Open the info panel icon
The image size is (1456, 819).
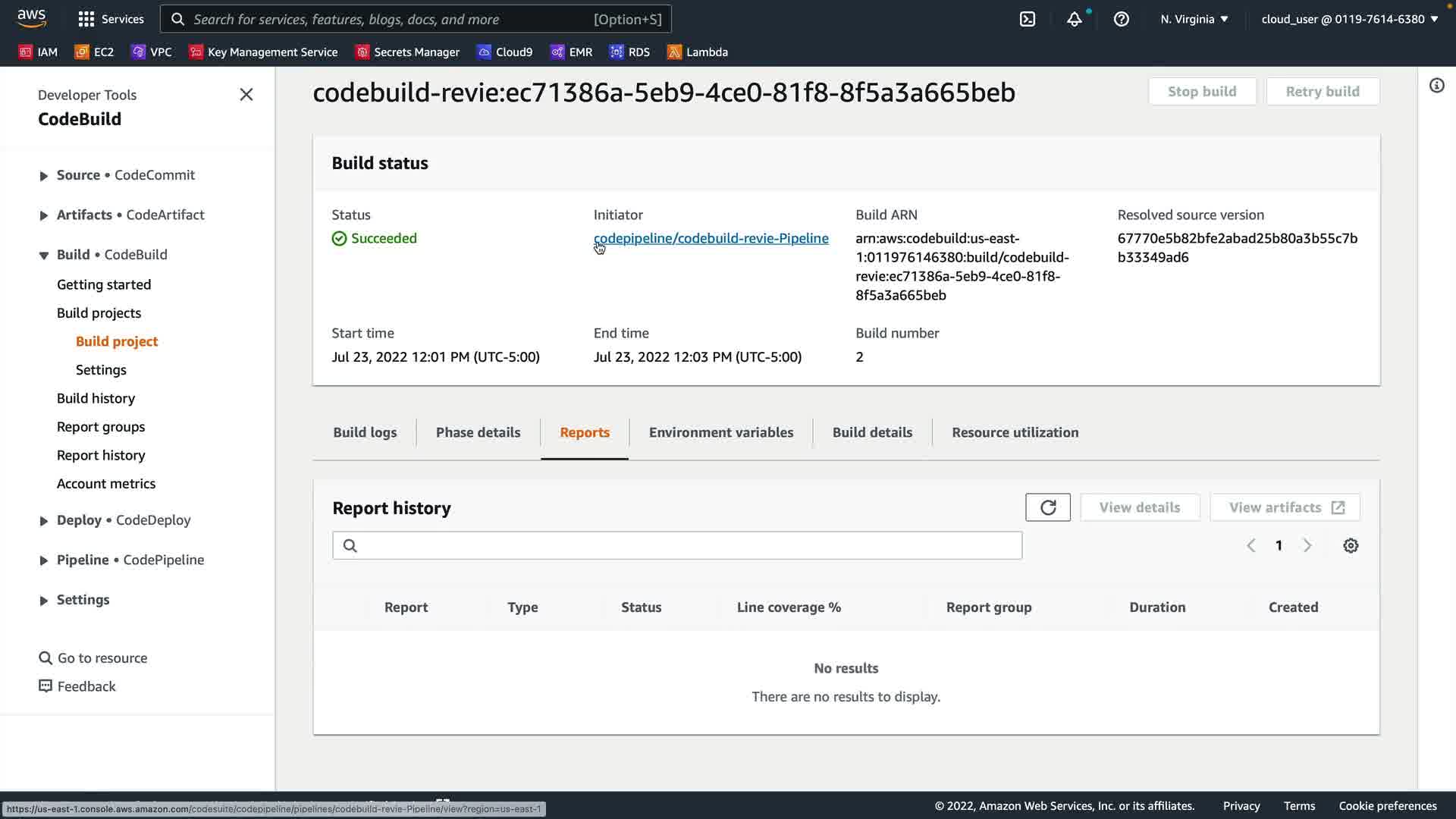(x=1436, y=86)
